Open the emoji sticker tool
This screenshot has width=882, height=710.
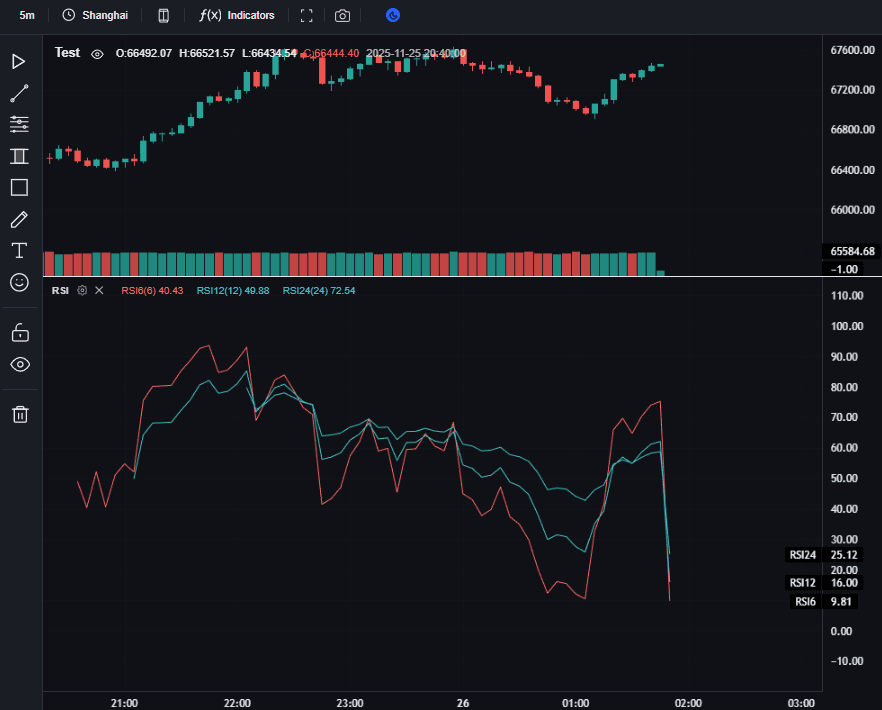pos(19,282)
